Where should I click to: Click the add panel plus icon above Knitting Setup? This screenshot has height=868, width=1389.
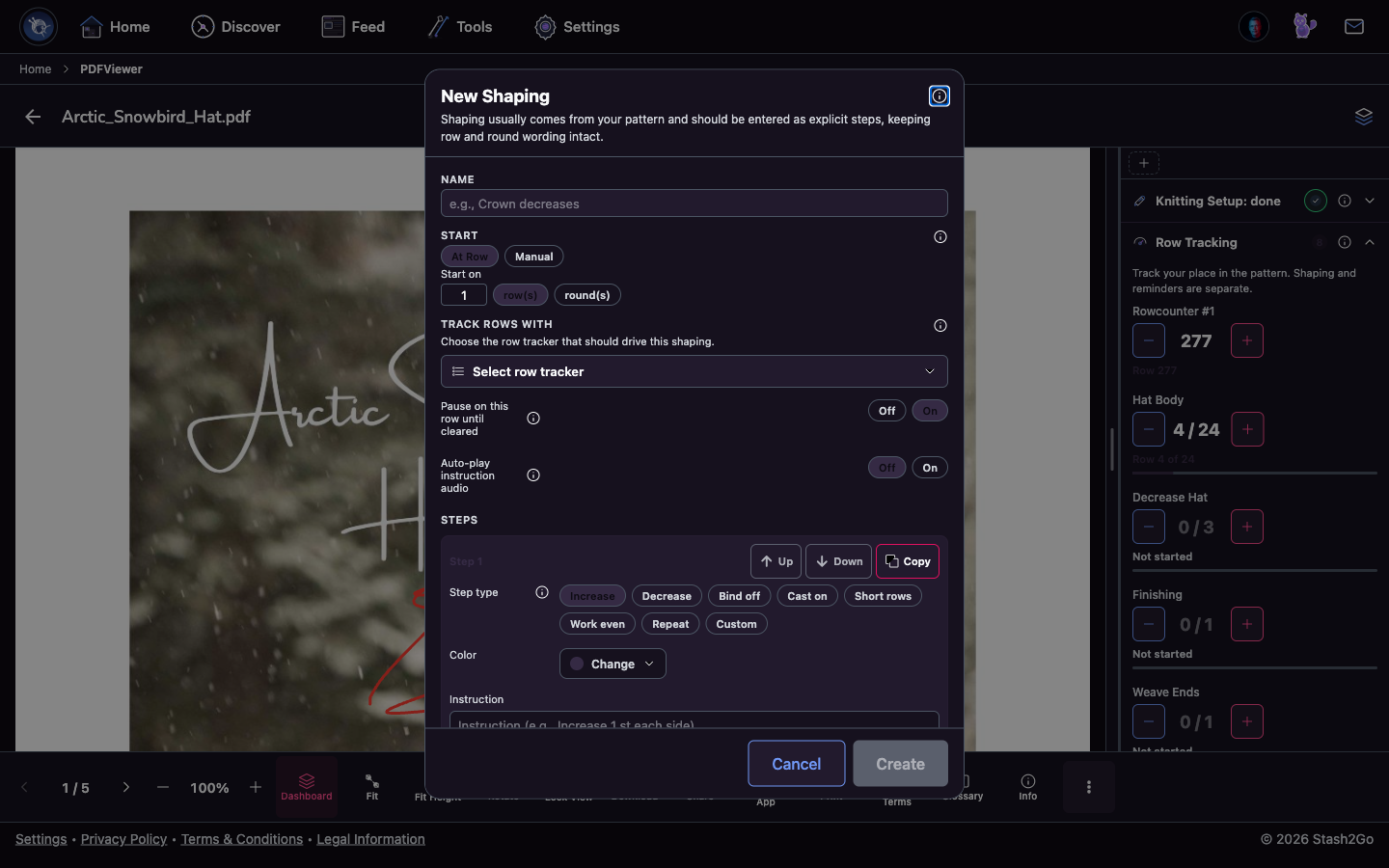1144,163
